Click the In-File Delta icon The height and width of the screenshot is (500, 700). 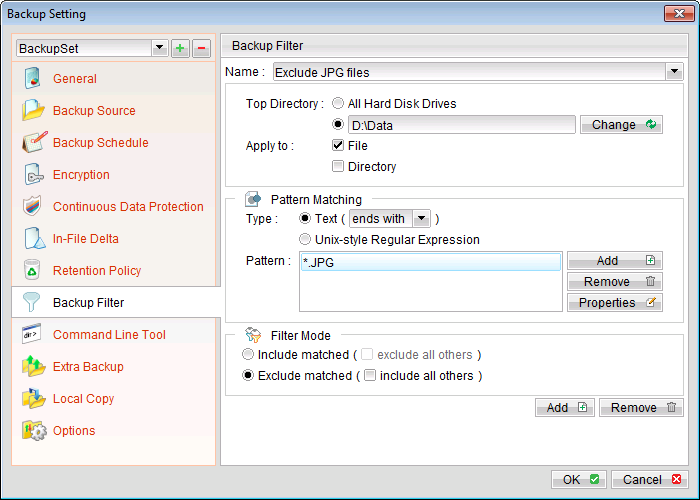pyautogui.click(x=34, y=238)
